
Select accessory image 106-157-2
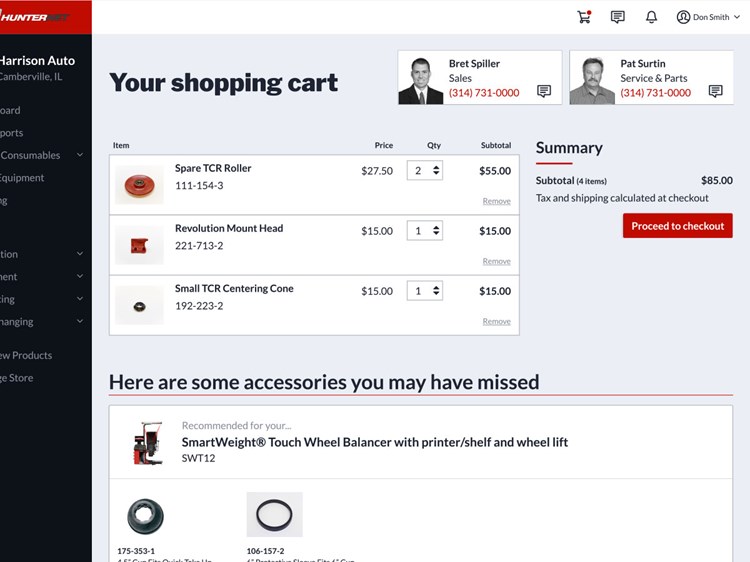click(275, 515)
